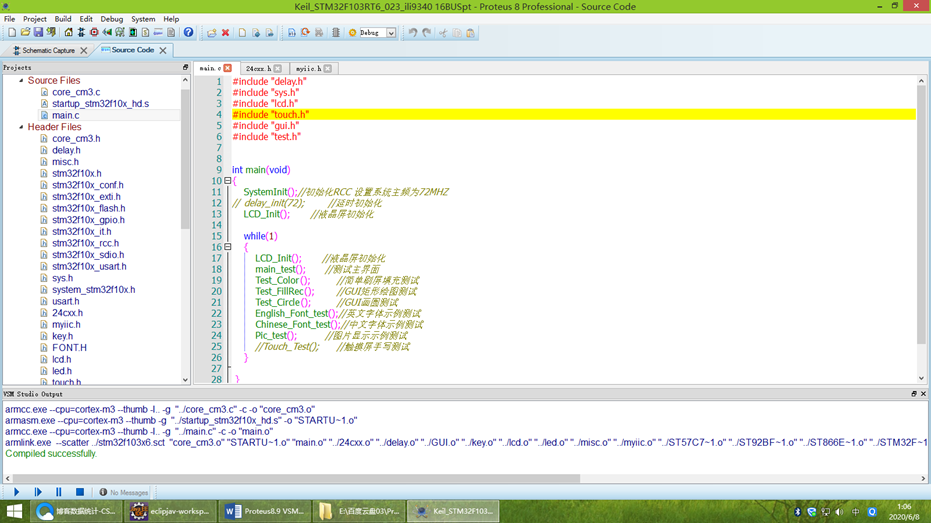The image size is (931, 524).
Task: Select FONT.H in Header Files
Action: coord(69,348)
